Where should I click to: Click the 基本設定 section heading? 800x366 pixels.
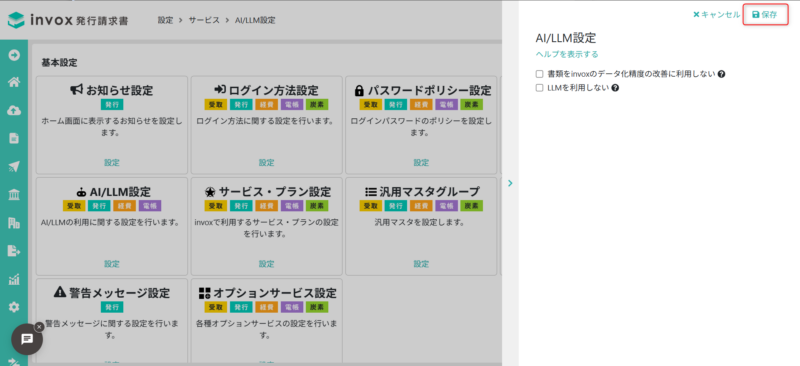click(x=59, y=63)
